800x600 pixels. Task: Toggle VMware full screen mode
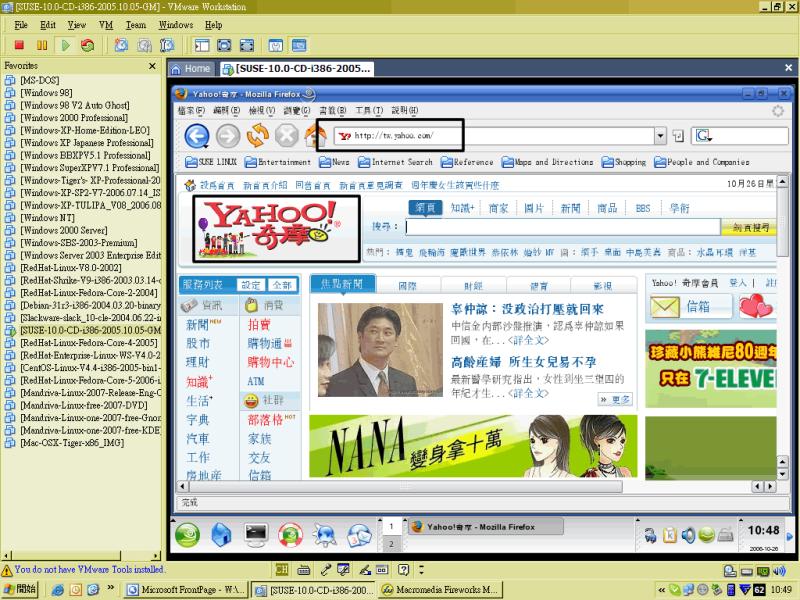(x=247, y=45)
